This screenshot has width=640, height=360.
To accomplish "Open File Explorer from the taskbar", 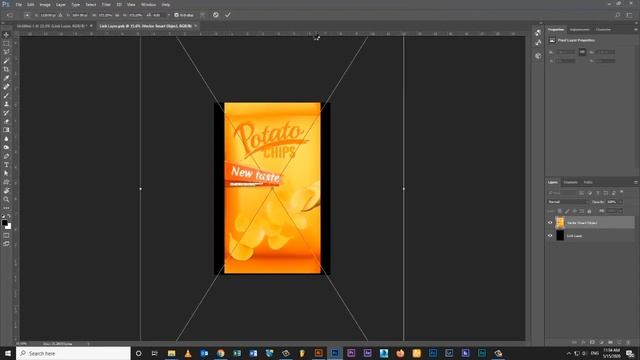I will point(171,353).
